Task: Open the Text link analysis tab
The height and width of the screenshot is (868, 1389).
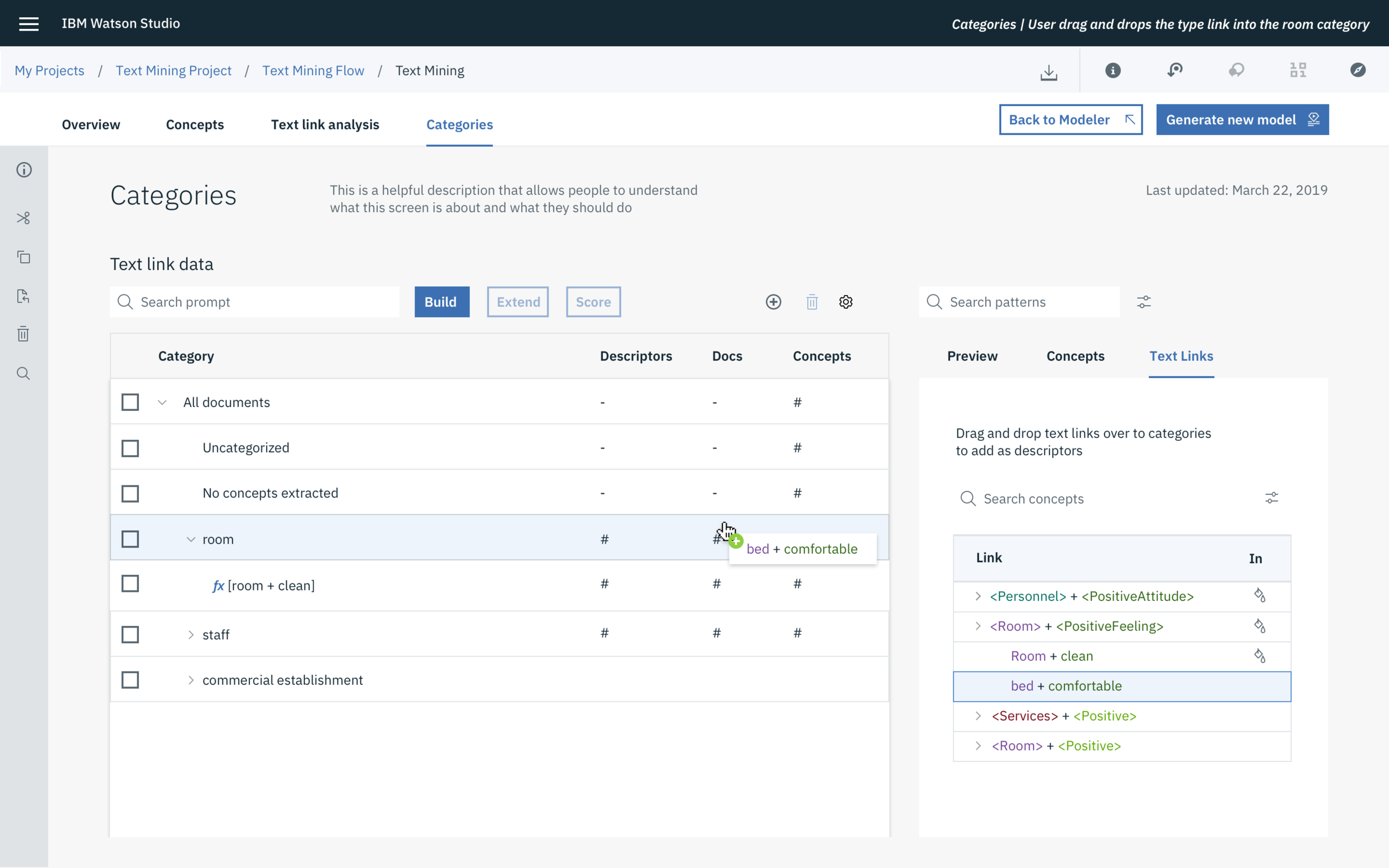Action: pos(325,124)
